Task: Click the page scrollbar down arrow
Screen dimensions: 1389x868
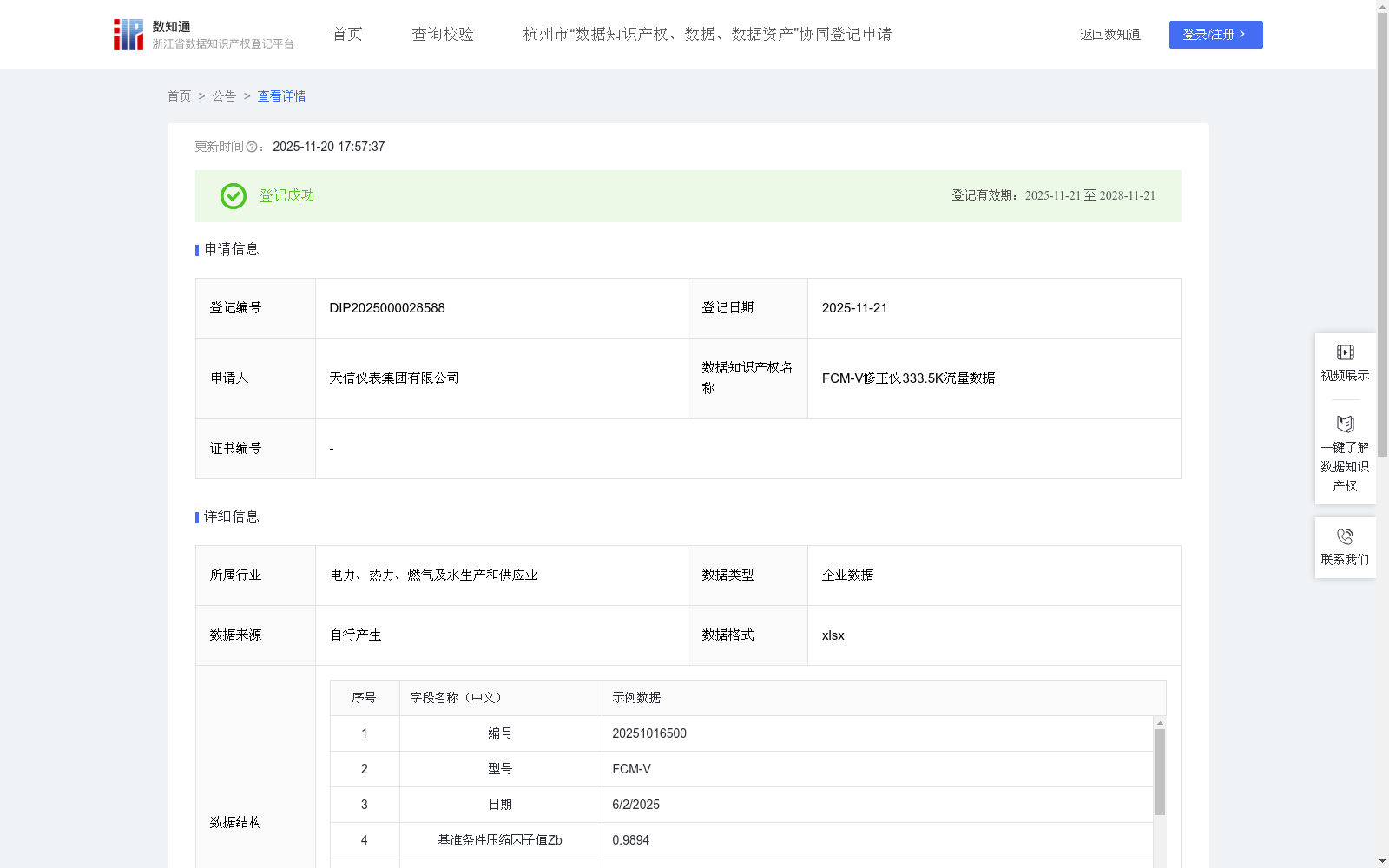Action: (1382, 862)
